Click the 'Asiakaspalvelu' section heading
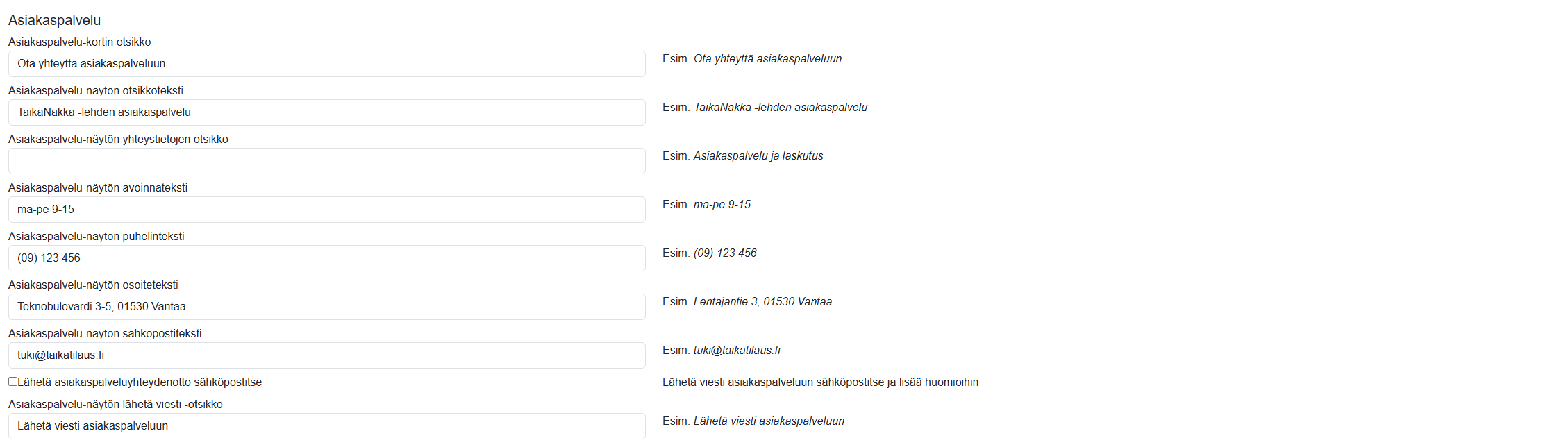Image resolution: width=1568 pixels, height=447 pixels. (x=54, y=20)
